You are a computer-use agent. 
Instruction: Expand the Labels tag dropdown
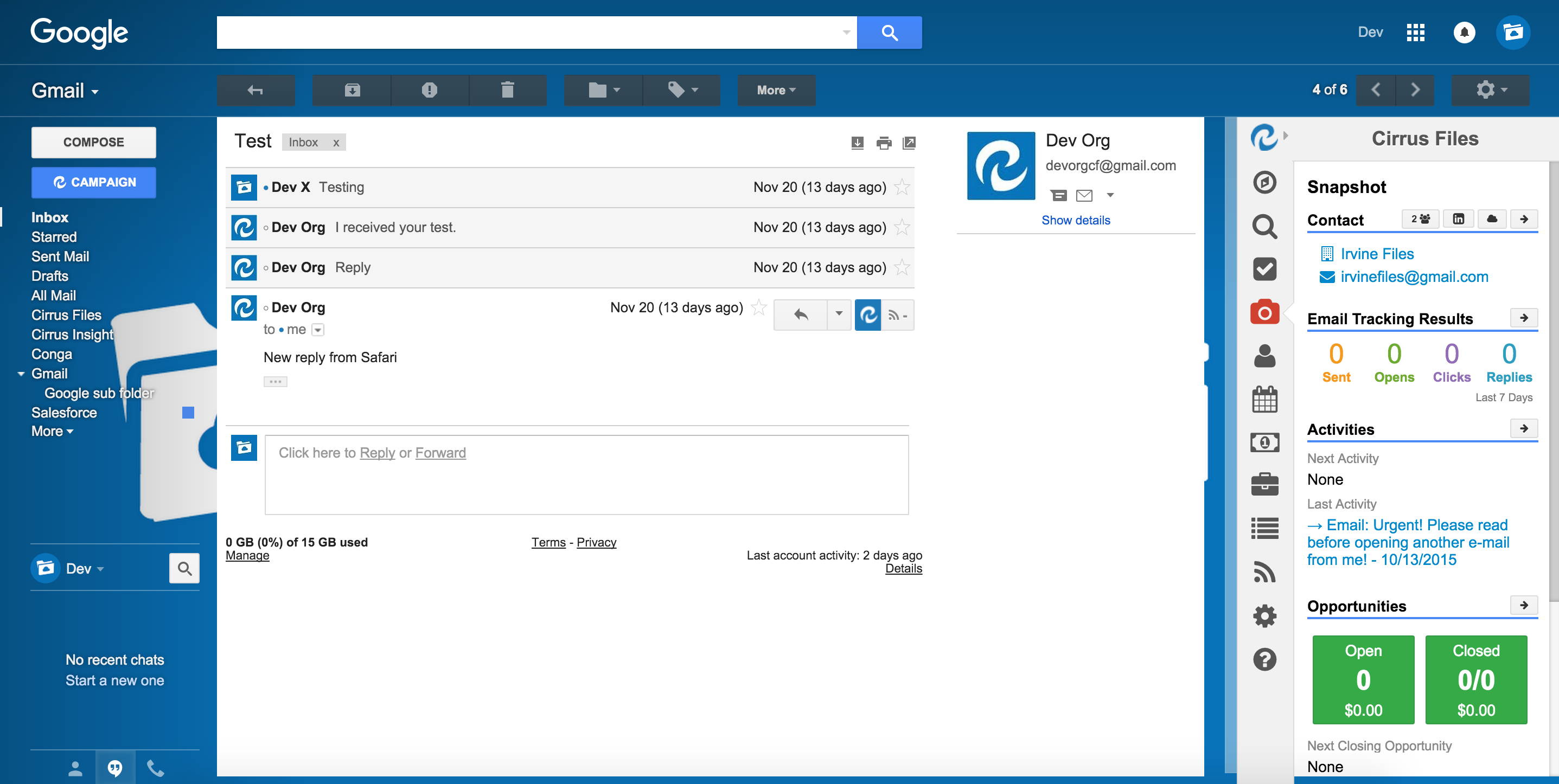point(682,90)
